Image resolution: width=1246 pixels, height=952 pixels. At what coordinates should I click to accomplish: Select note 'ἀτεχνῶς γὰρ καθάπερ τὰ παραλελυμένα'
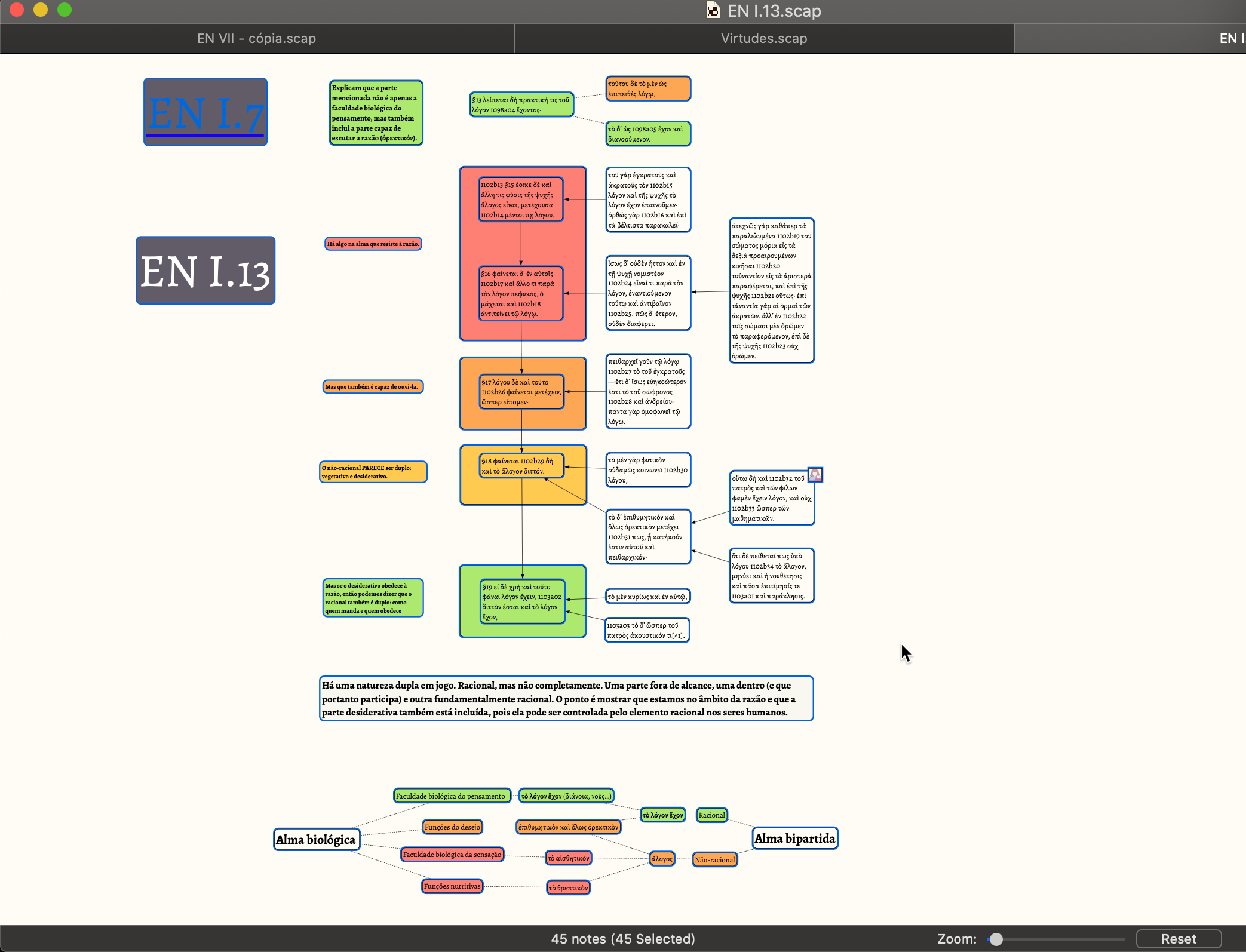[x=772, y=290]
